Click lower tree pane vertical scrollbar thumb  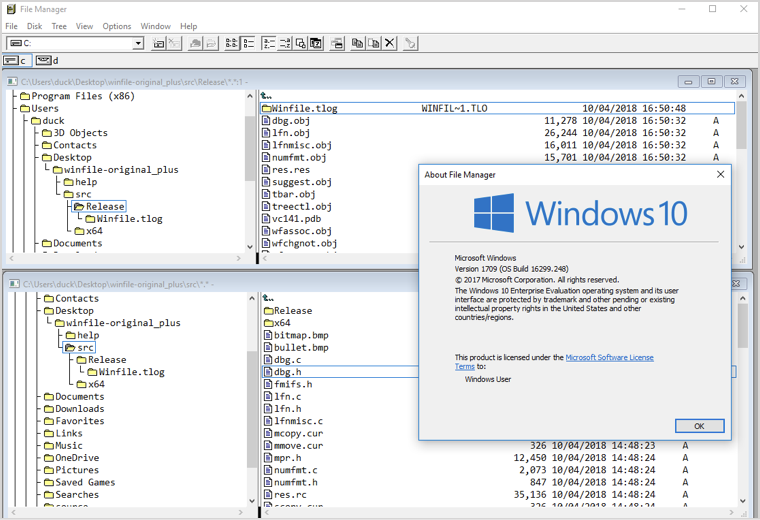[x=252, y=410]
